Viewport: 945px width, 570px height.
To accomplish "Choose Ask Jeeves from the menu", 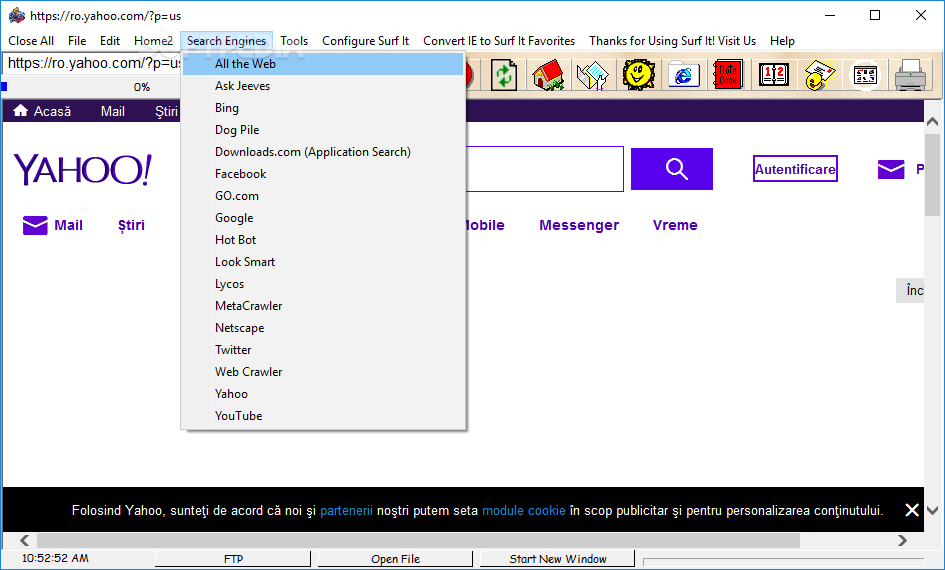I will click(323, 86).
